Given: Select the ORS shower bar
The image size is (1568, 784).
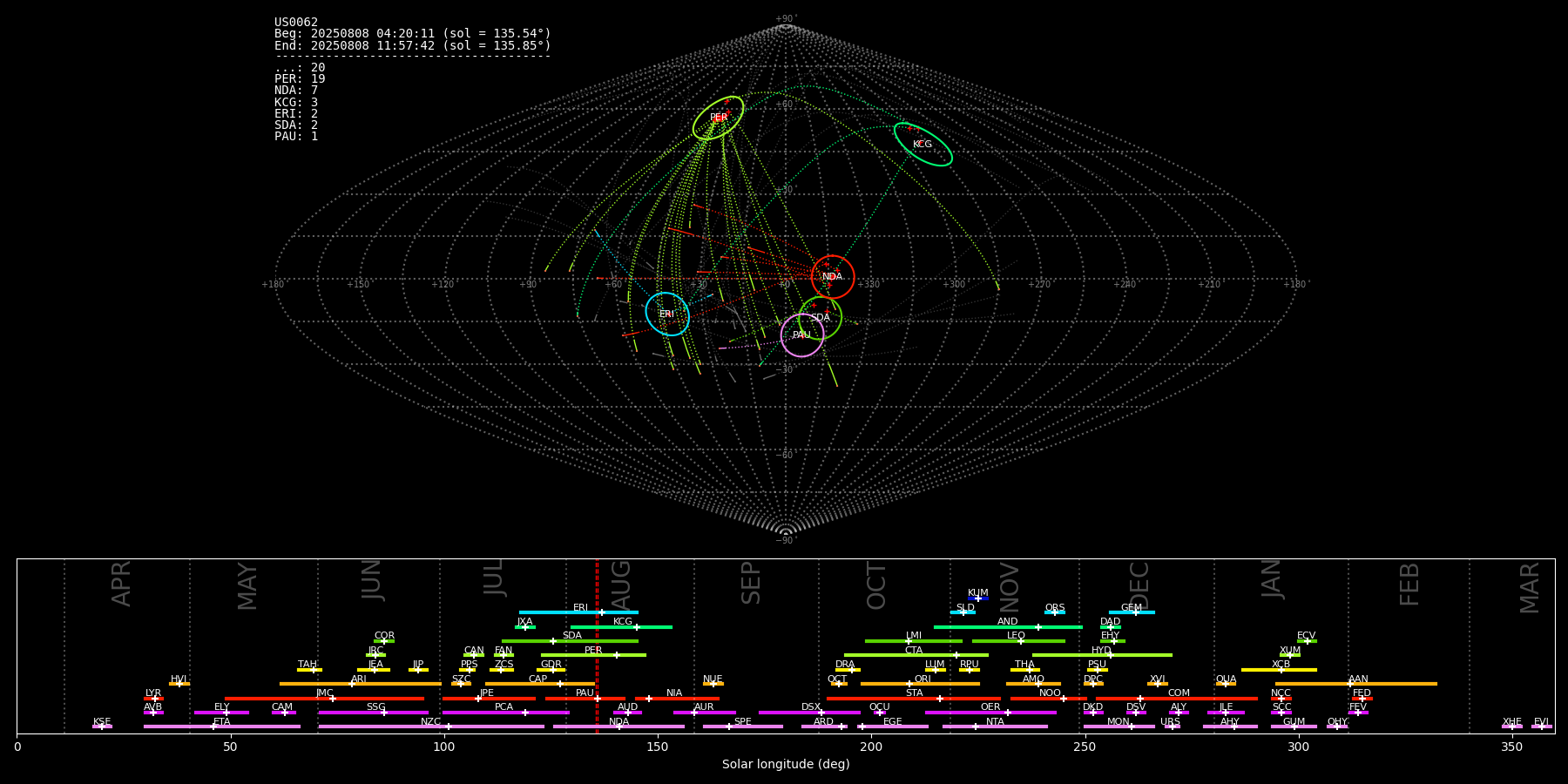Looking at the screenshot, I should click(1055, 612).
